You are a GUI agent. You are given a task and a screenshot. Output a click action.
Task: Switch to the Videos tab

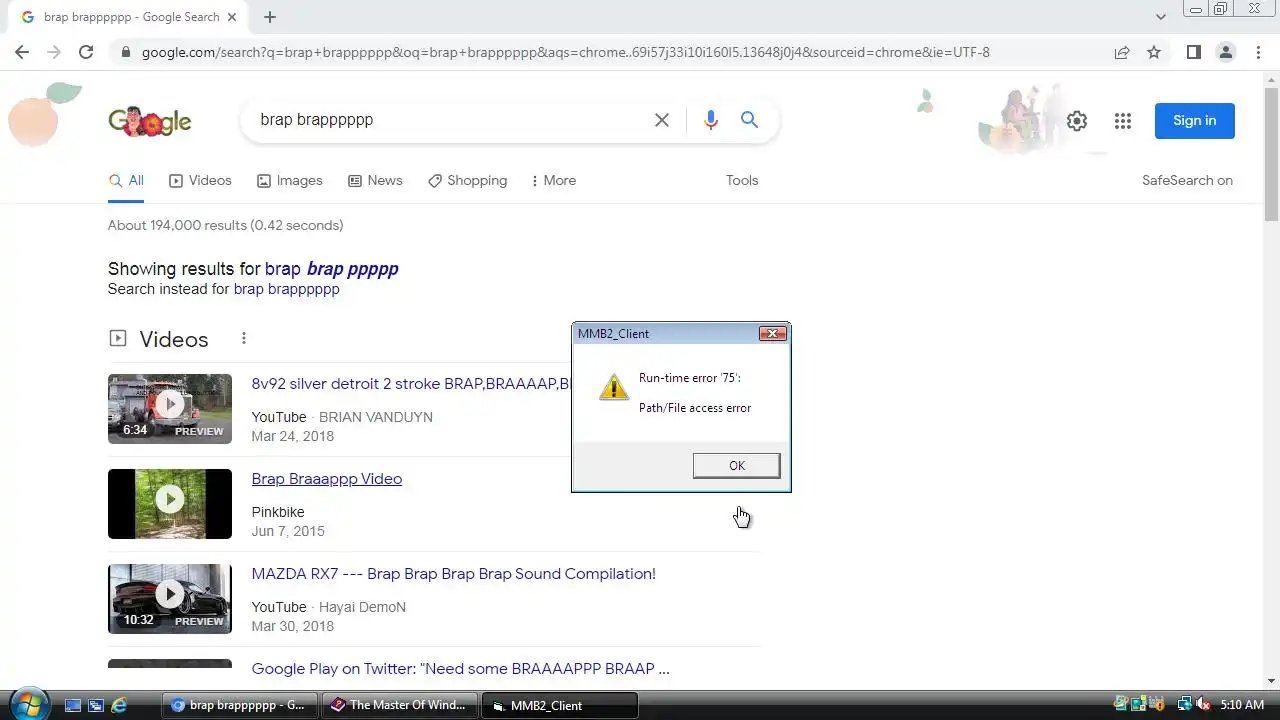(x=200, y=181)
